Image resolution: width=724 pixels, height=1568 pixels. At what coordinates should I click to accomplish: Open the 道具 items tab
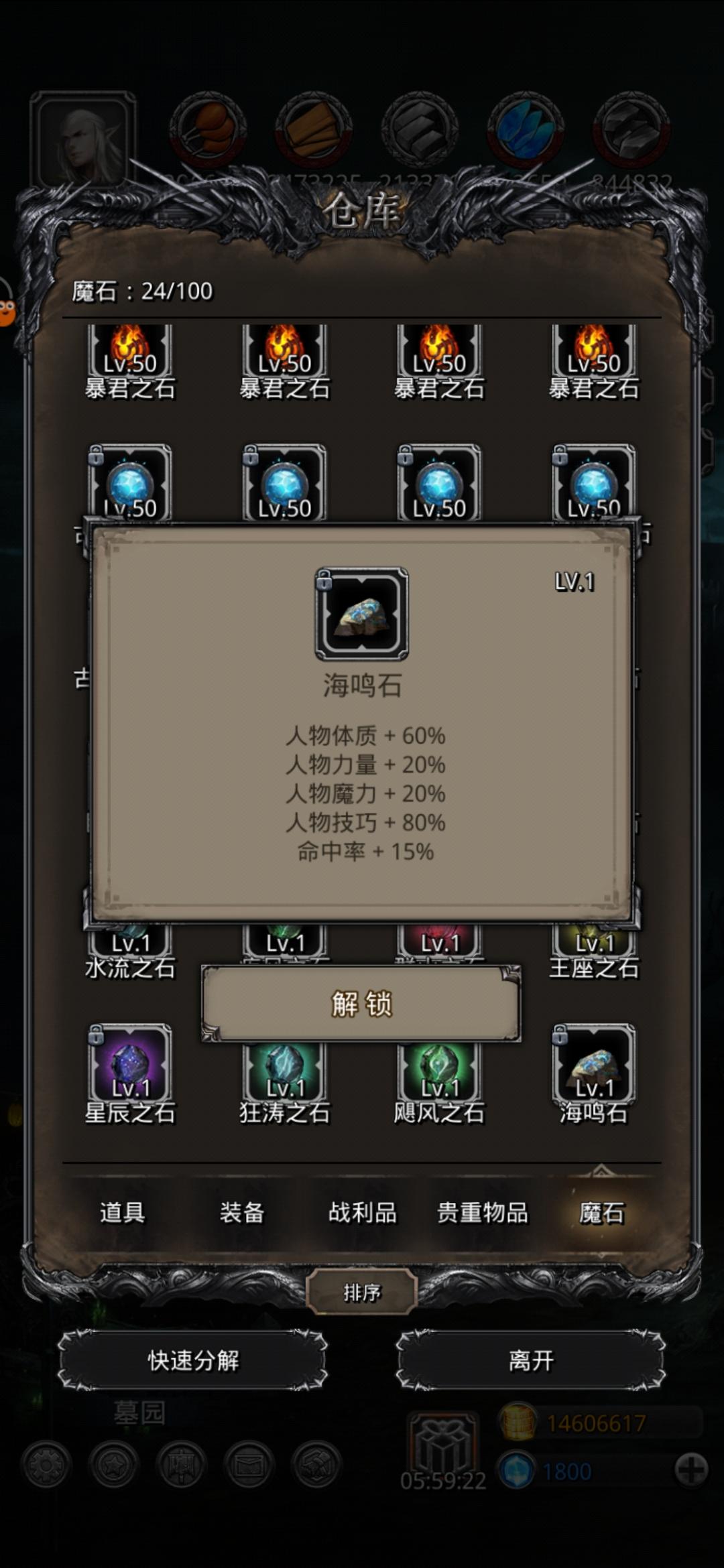point(122,1212)
